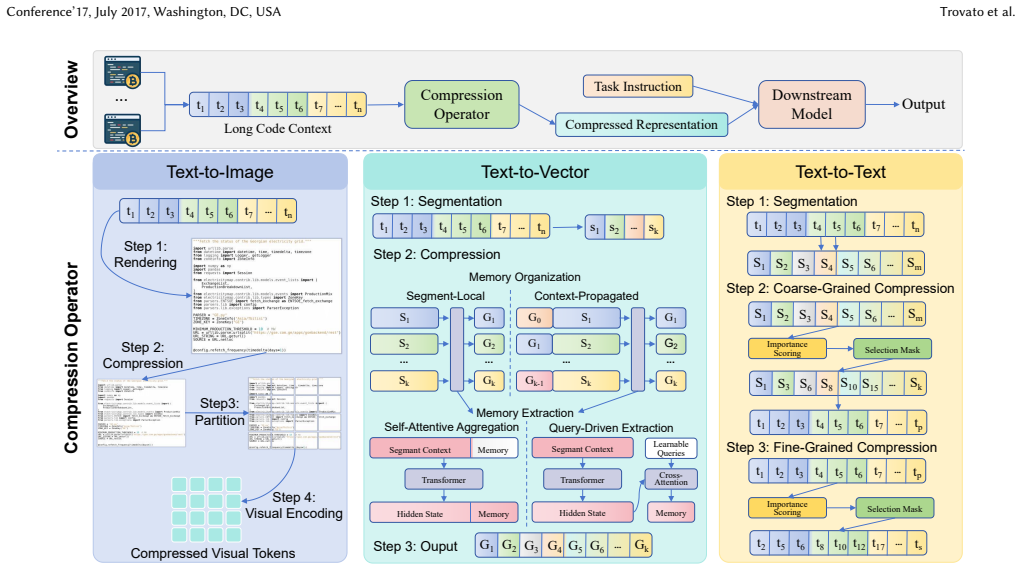Click the 'Segment-Local' label

(445, 296)
